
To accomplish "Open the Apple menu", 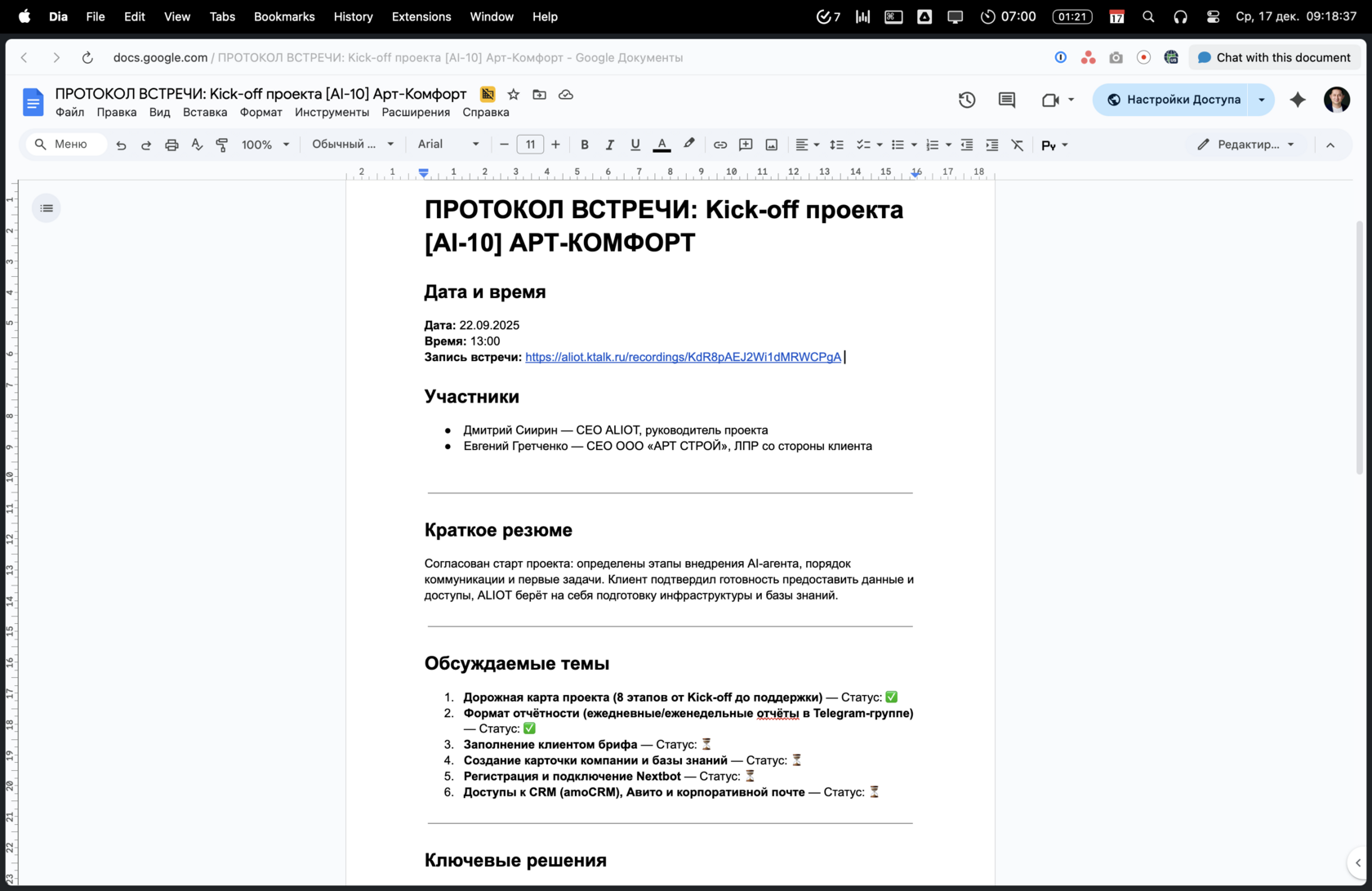I will 24,16.
